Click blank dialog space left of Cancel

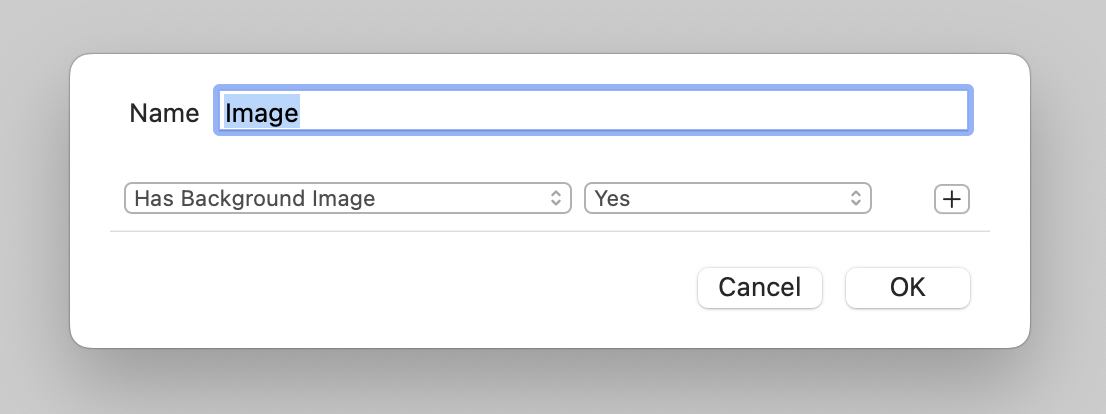point(400,288)
